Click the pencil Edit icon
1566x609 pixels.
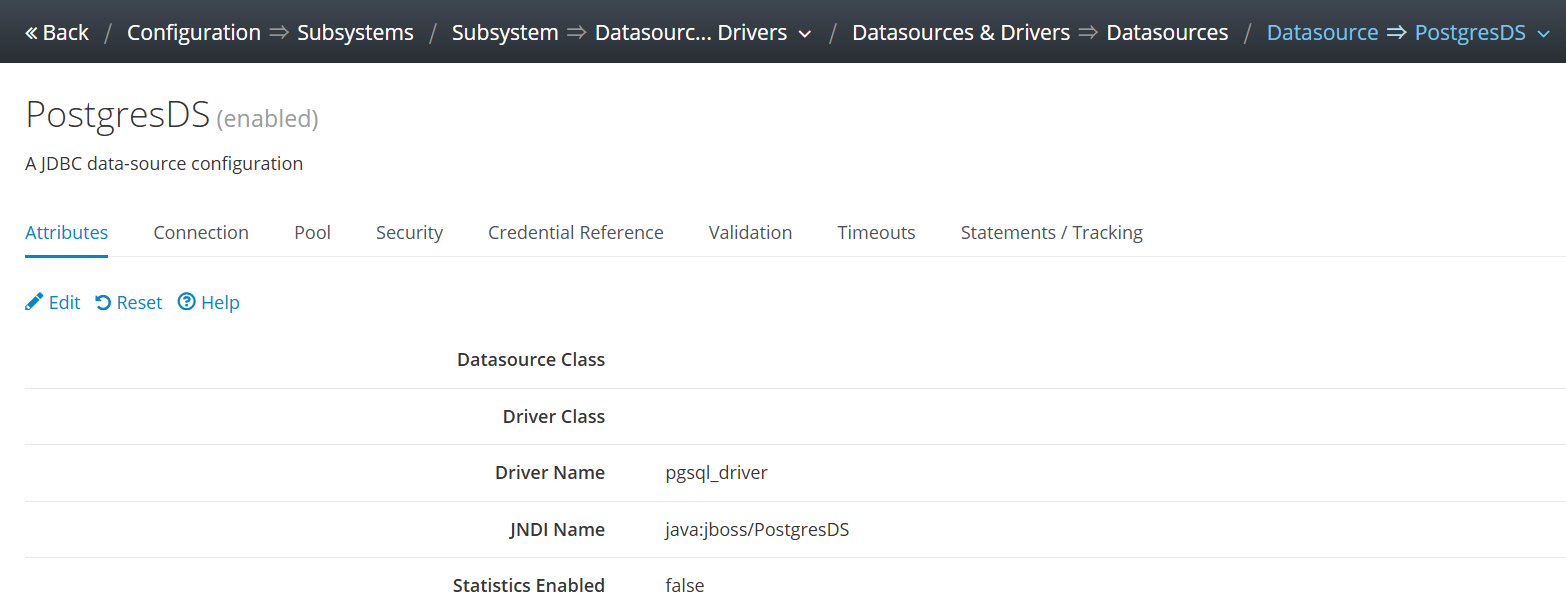(x=34, y=302)
